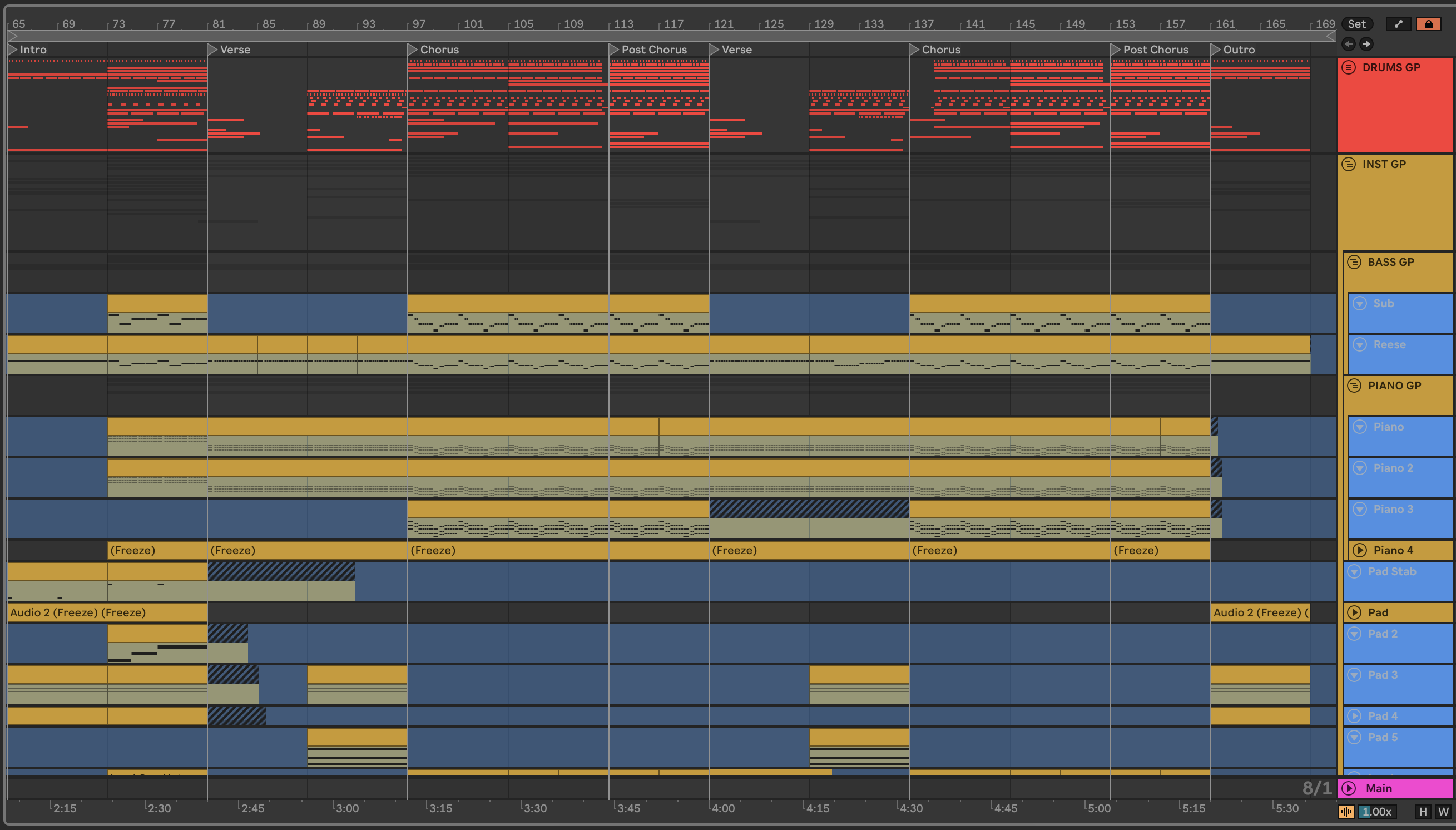Select the hatched Piano 3 clip in second Verse
Screen dimensions: 1456x830
click(809, 518)
